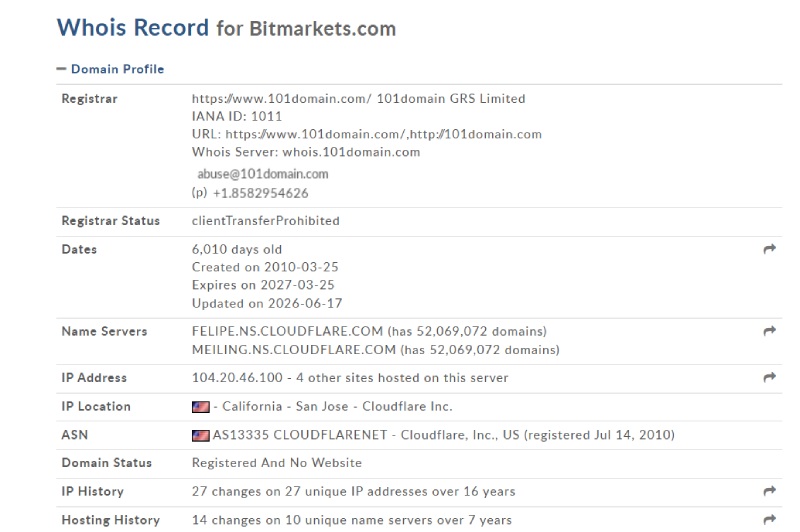Collapse the Domain Profile section
This screenshot has height=532, width=800.
110,69
